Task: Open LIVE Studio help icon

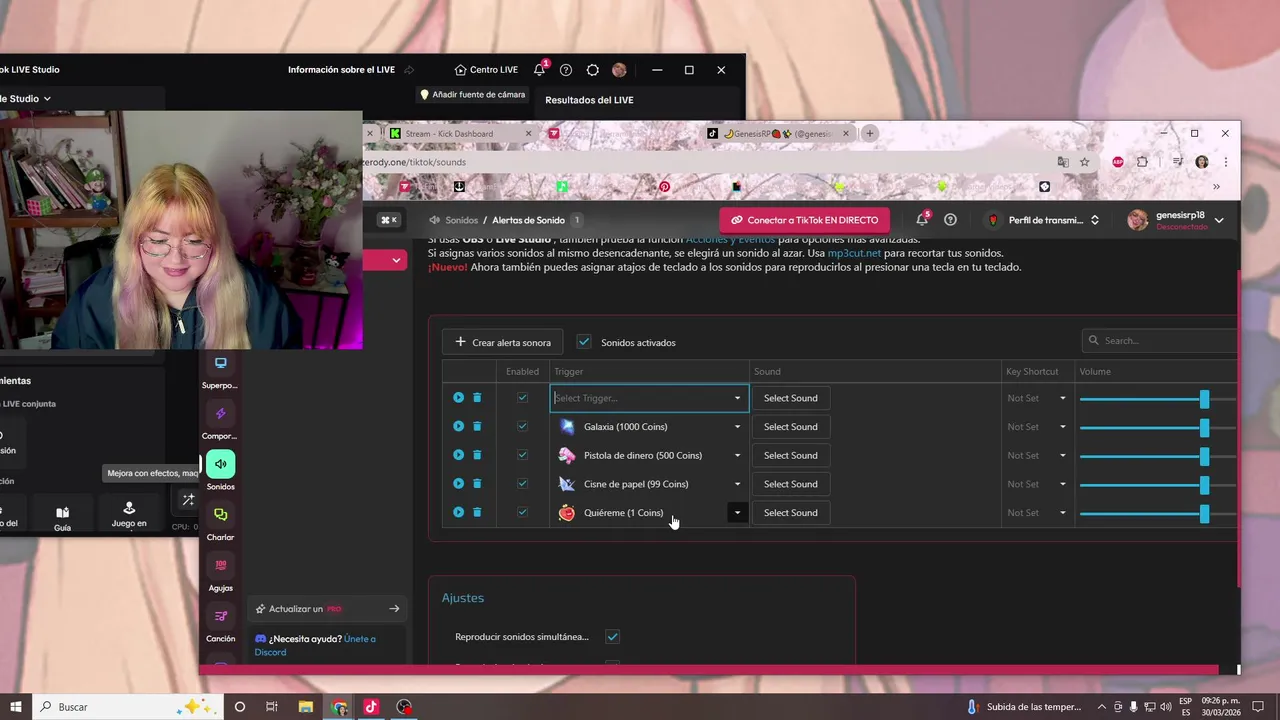Action: tap(566, 70)
